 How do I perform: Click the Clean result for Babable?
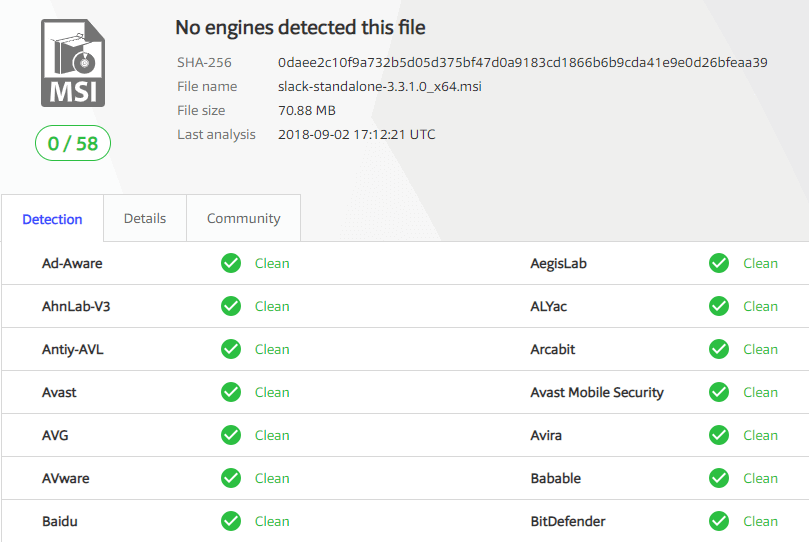click(760, 478)
